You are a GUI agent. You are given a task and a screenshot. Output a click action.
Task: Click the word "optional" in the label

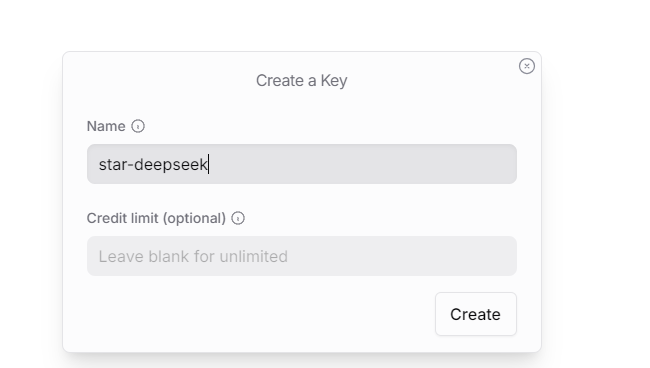pyautogui.click(x=194, y=218)
